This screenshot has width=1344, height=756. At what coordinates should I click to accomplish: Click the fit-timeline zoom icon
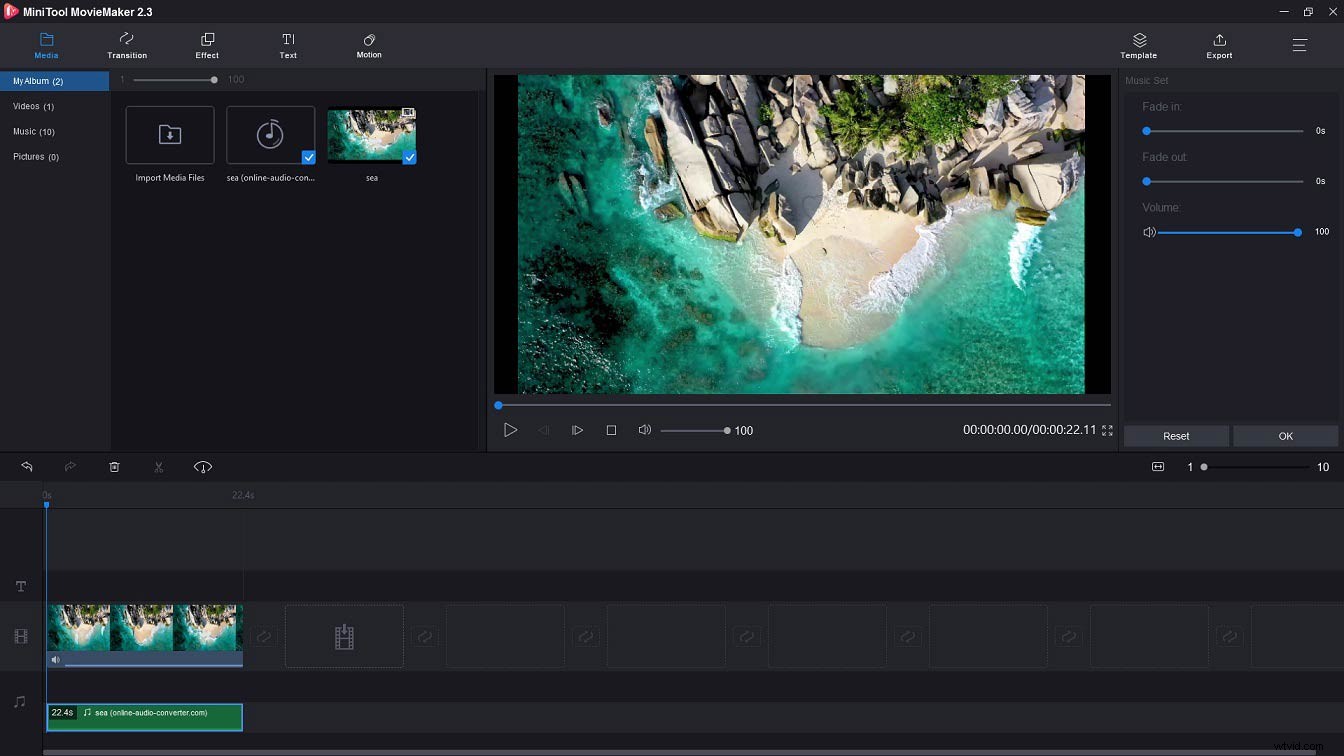pos(1157,466)
